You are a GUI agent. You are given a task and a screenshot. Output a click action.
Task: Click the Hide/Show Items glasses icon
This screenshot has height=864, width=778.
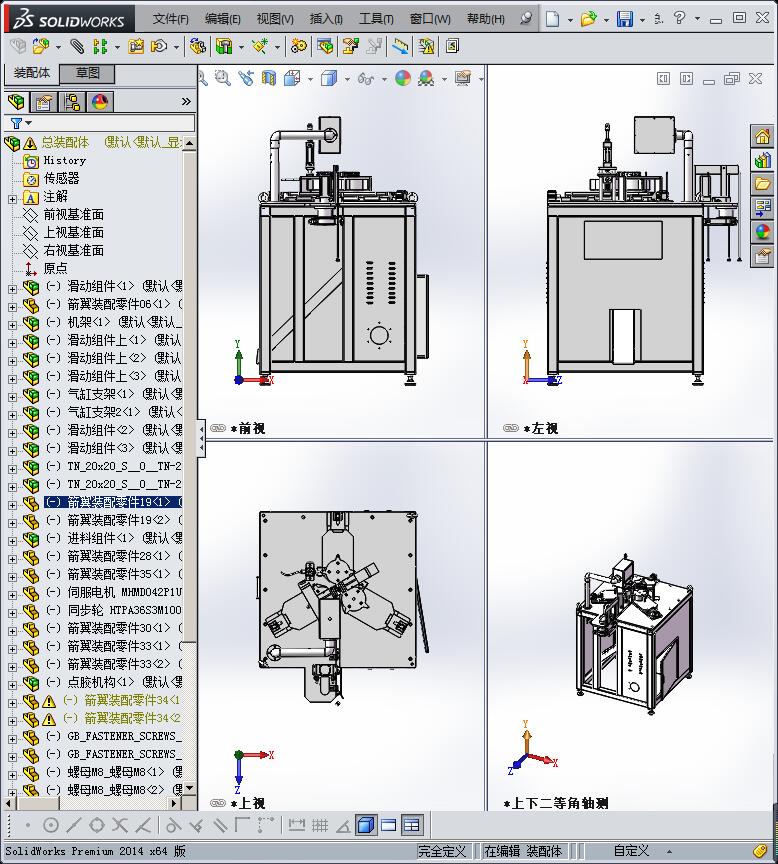365,78
